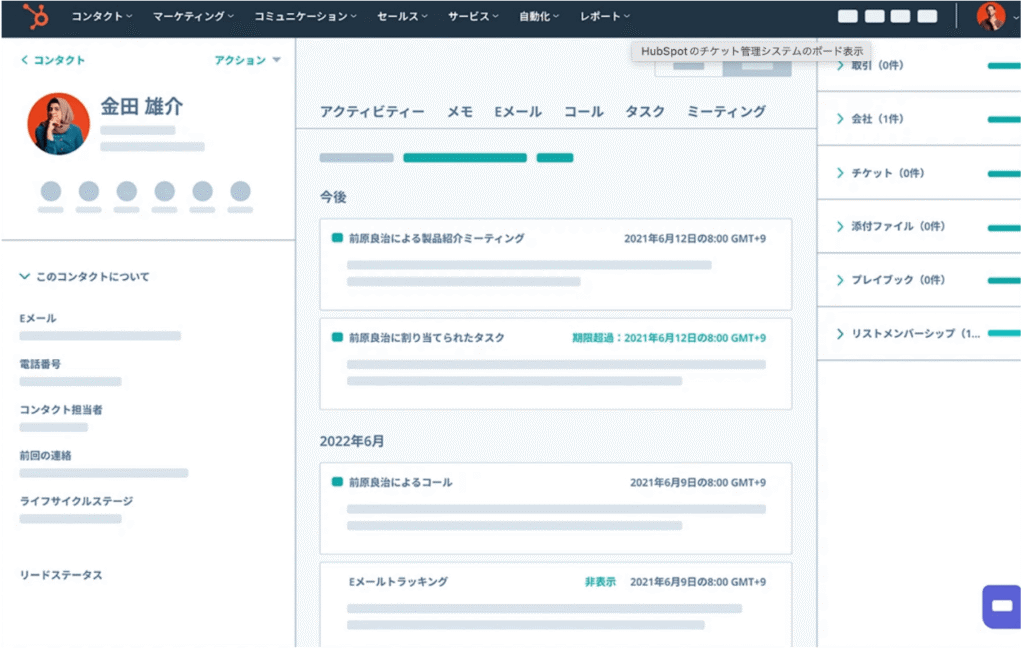This screenshot has height=648, width=1024.
Task: Open the レポート menu
Action: 604,17
